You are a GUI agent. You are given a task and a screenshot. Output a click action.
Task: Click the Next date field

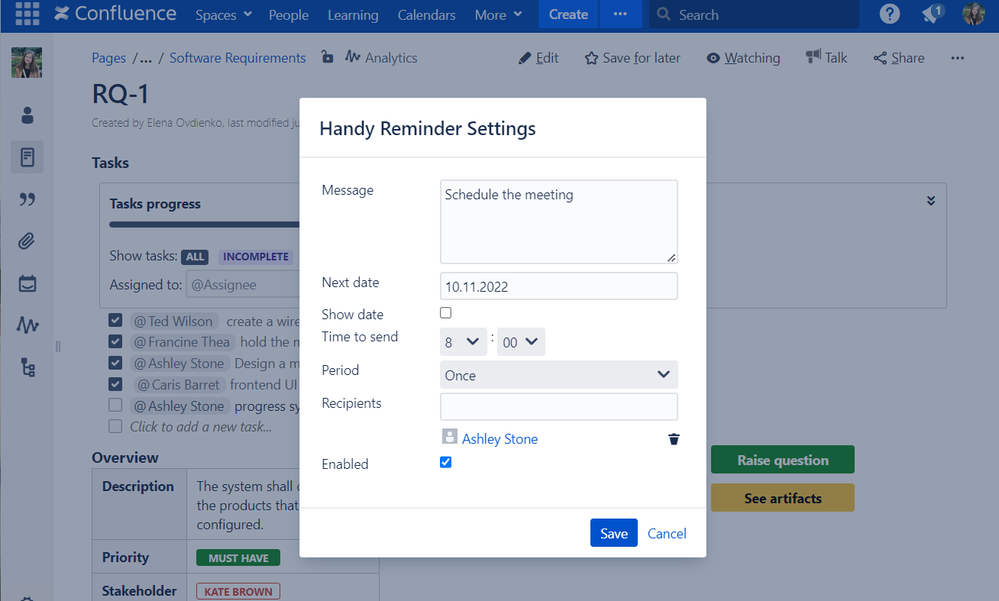559,286
